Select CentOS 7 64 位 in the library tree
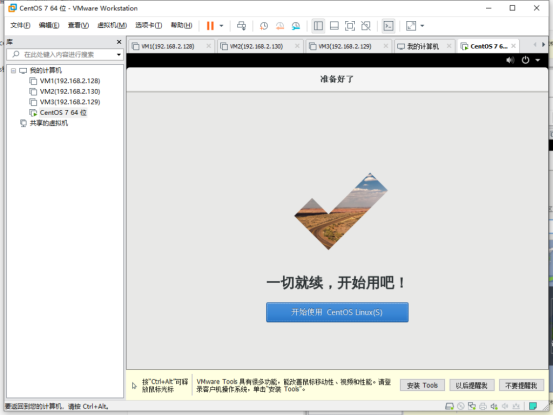The height and width of the screenshot is (416, 553). [x=63, y=113]
